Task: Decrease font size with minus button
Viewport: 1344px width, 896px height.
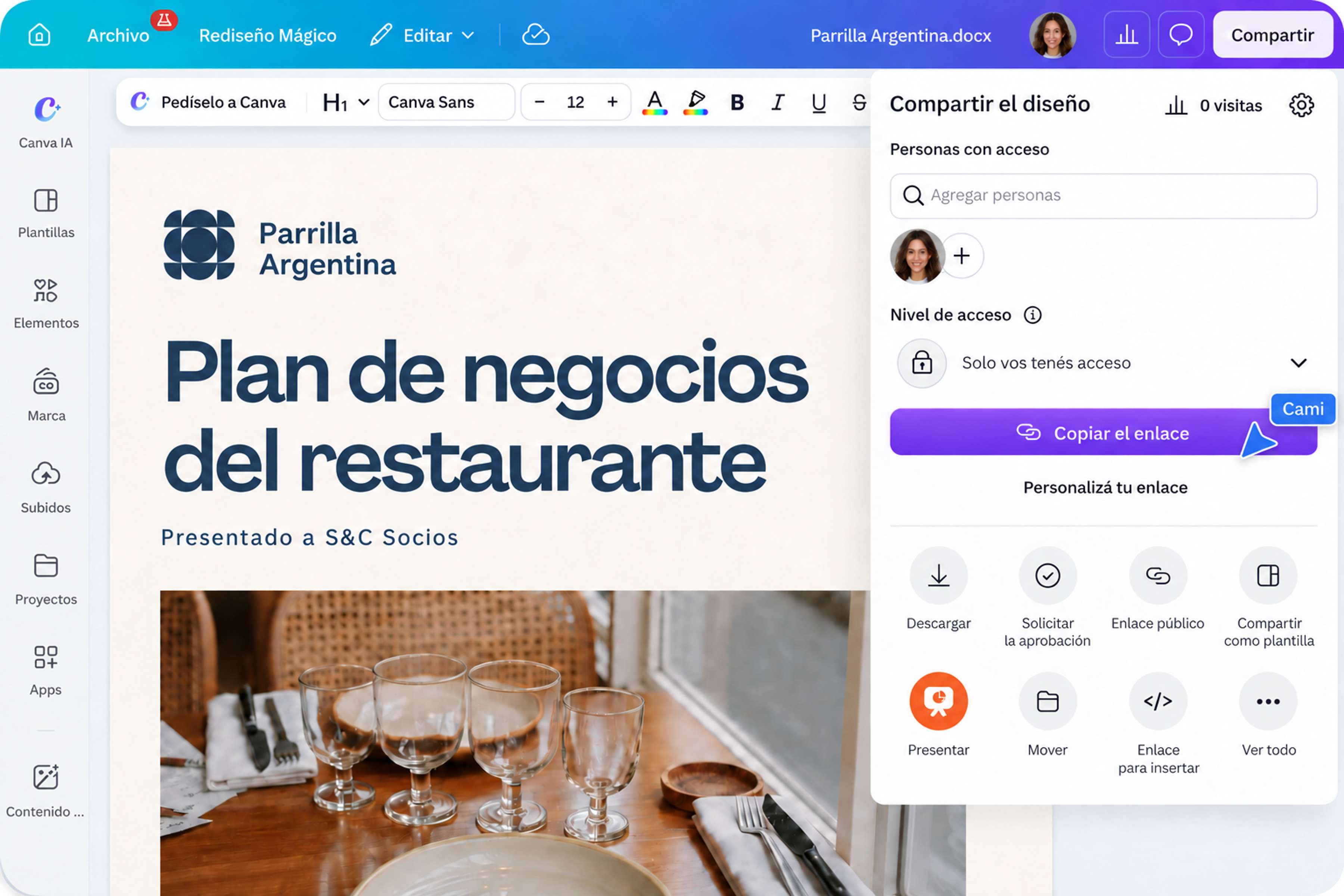Action: (x=539, y=102)
